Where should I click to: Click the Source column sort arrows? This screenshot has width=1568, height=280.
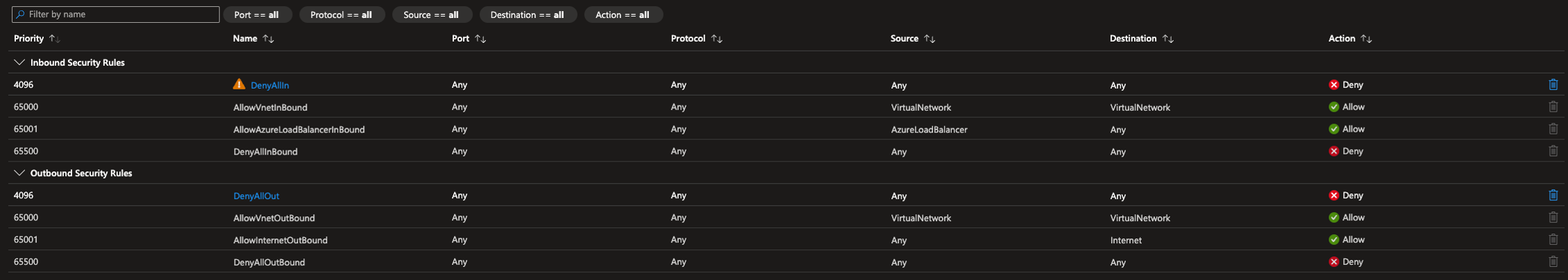pyautogui.click(x=929, y=39)
